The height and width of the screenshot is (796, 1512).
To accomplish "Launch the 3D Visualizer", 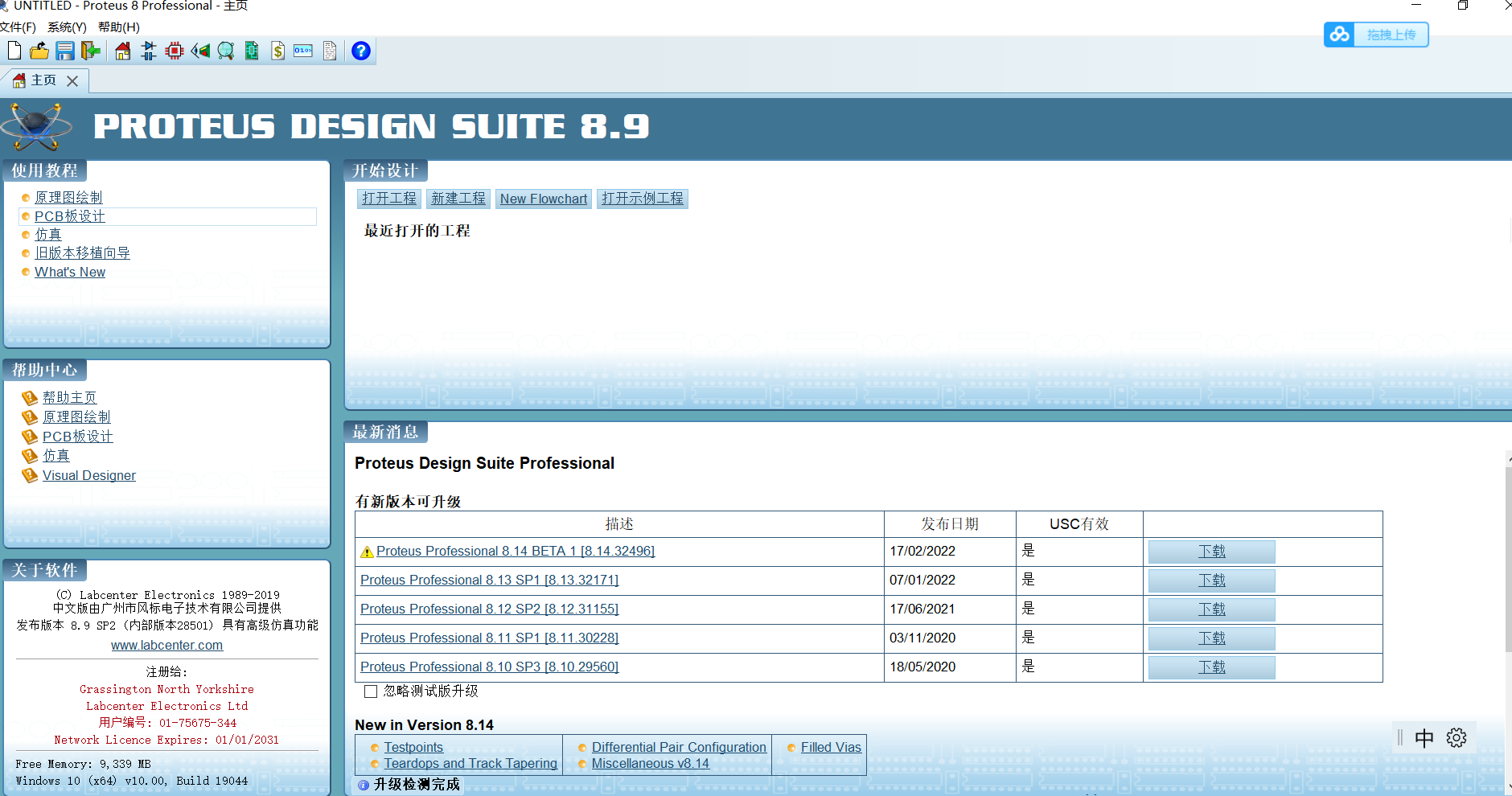I will pyautogui.click(x=200, y=51).
